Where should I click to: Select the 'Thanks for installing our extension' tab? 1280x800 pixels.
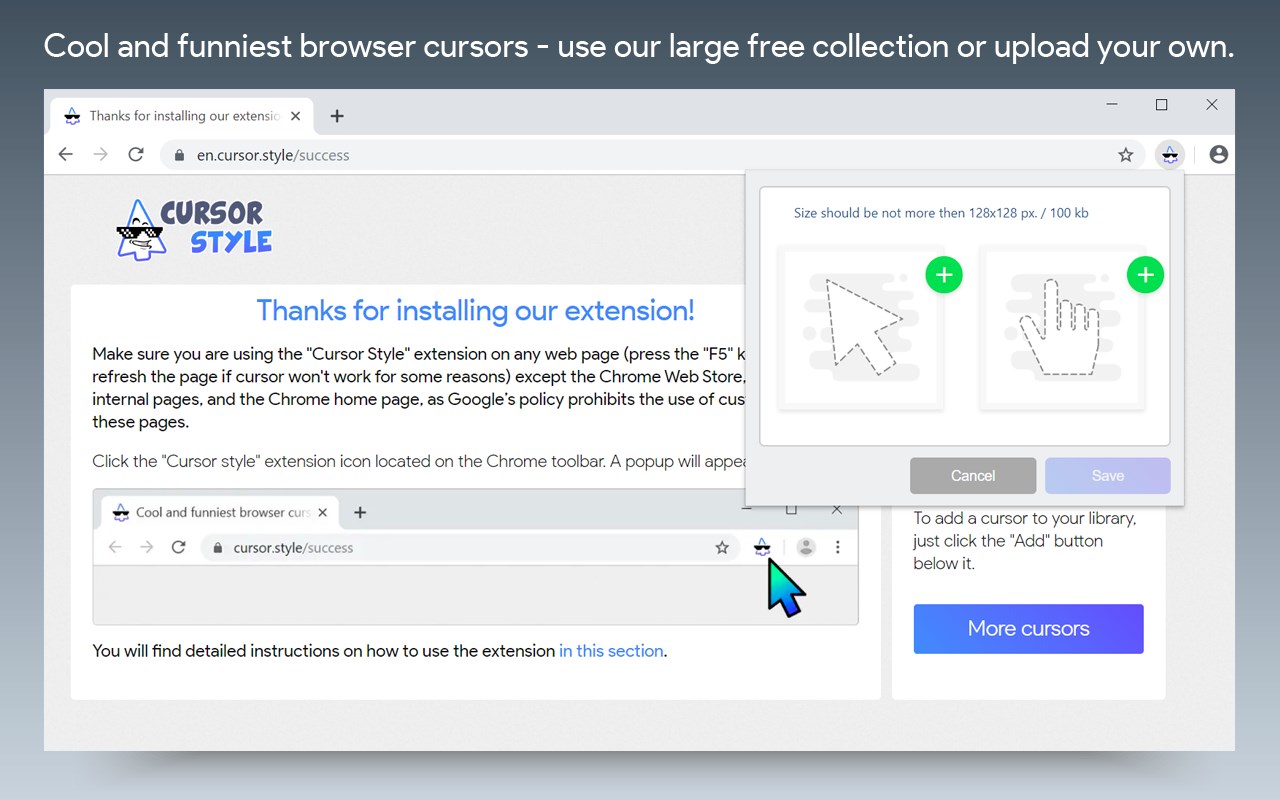click(x=182, y=116)
